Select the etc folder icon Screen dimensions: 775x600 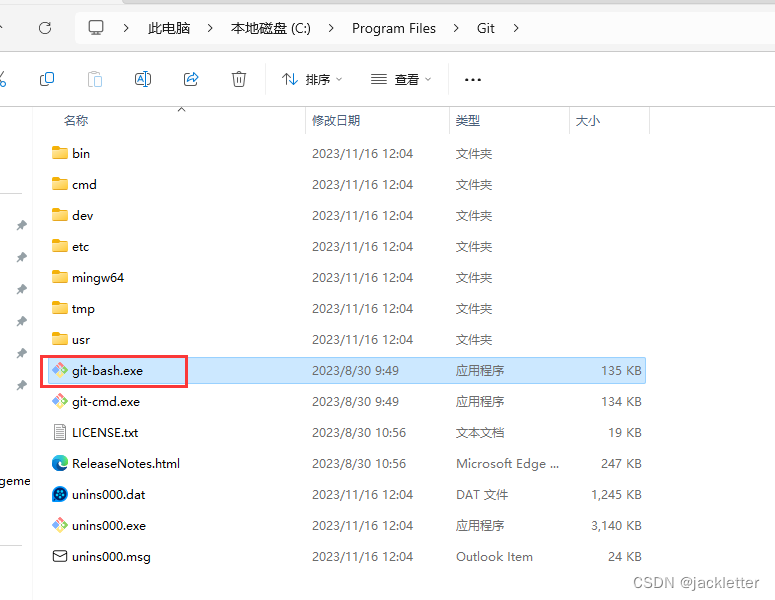click(60, 246)
